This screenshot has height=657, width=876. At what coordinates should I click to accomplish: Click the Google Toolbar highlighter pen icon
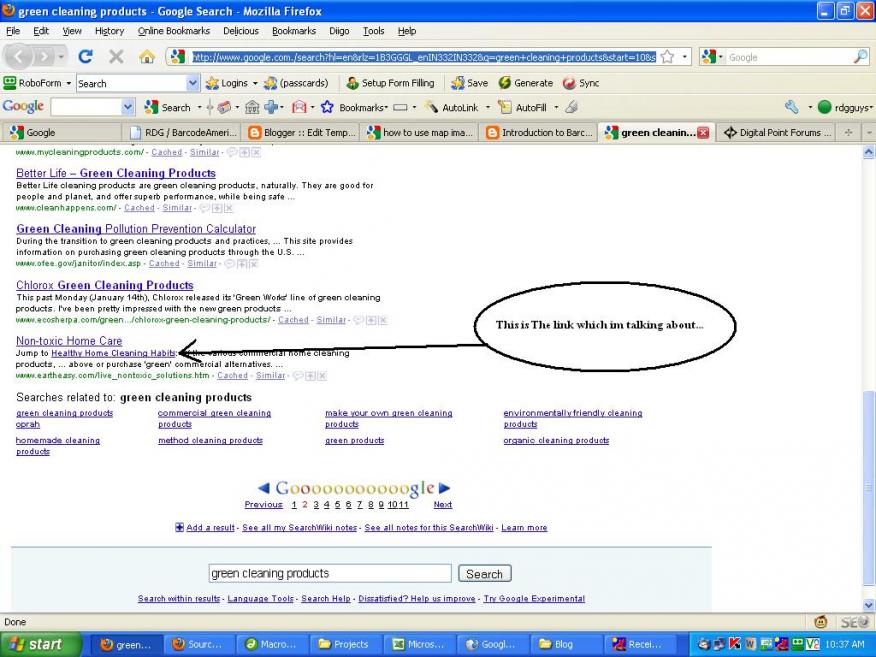pyautogui.click(x=571, y=107)
